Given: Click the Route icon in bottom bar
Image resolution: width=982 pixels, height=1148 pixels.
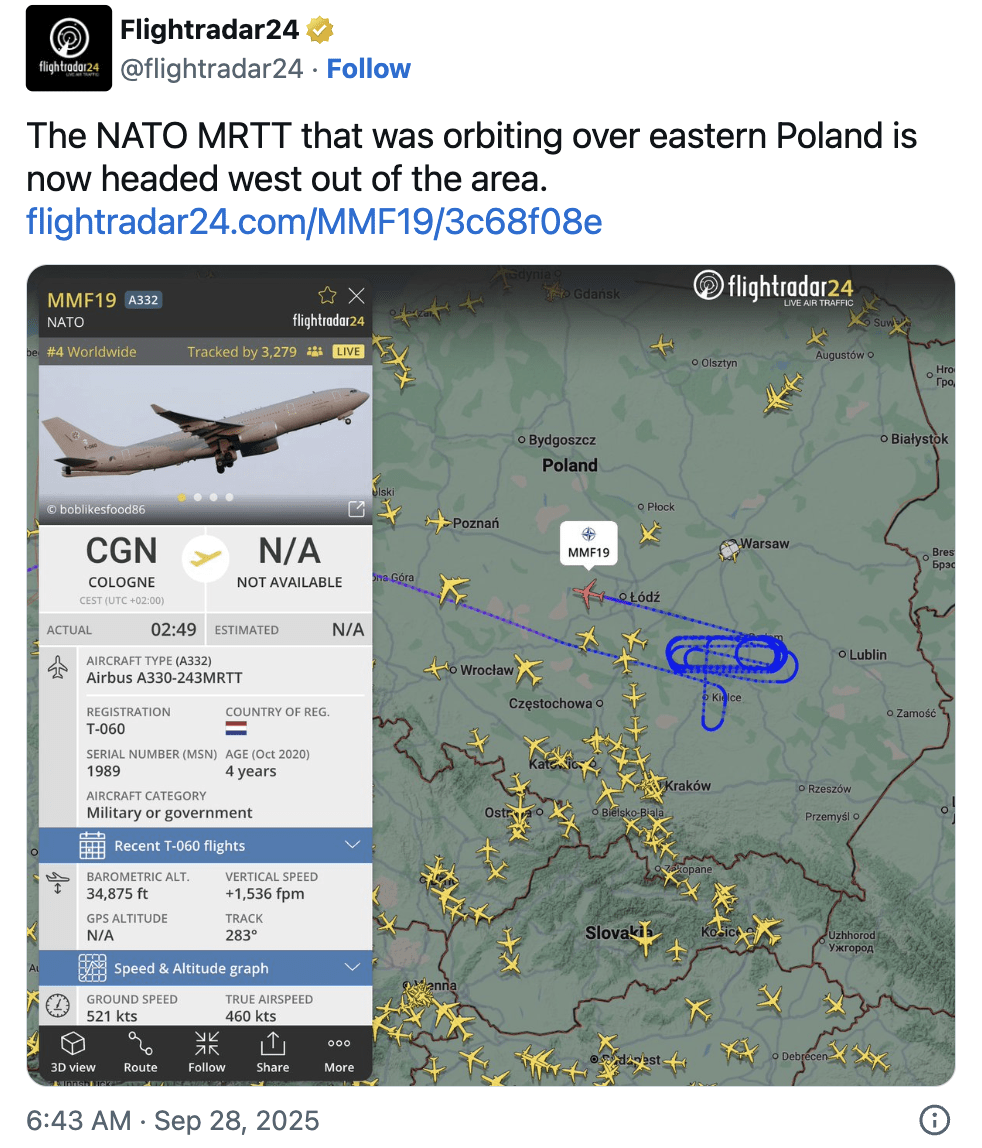Looking at the screenshot, I should click(x=140, y=1052).
